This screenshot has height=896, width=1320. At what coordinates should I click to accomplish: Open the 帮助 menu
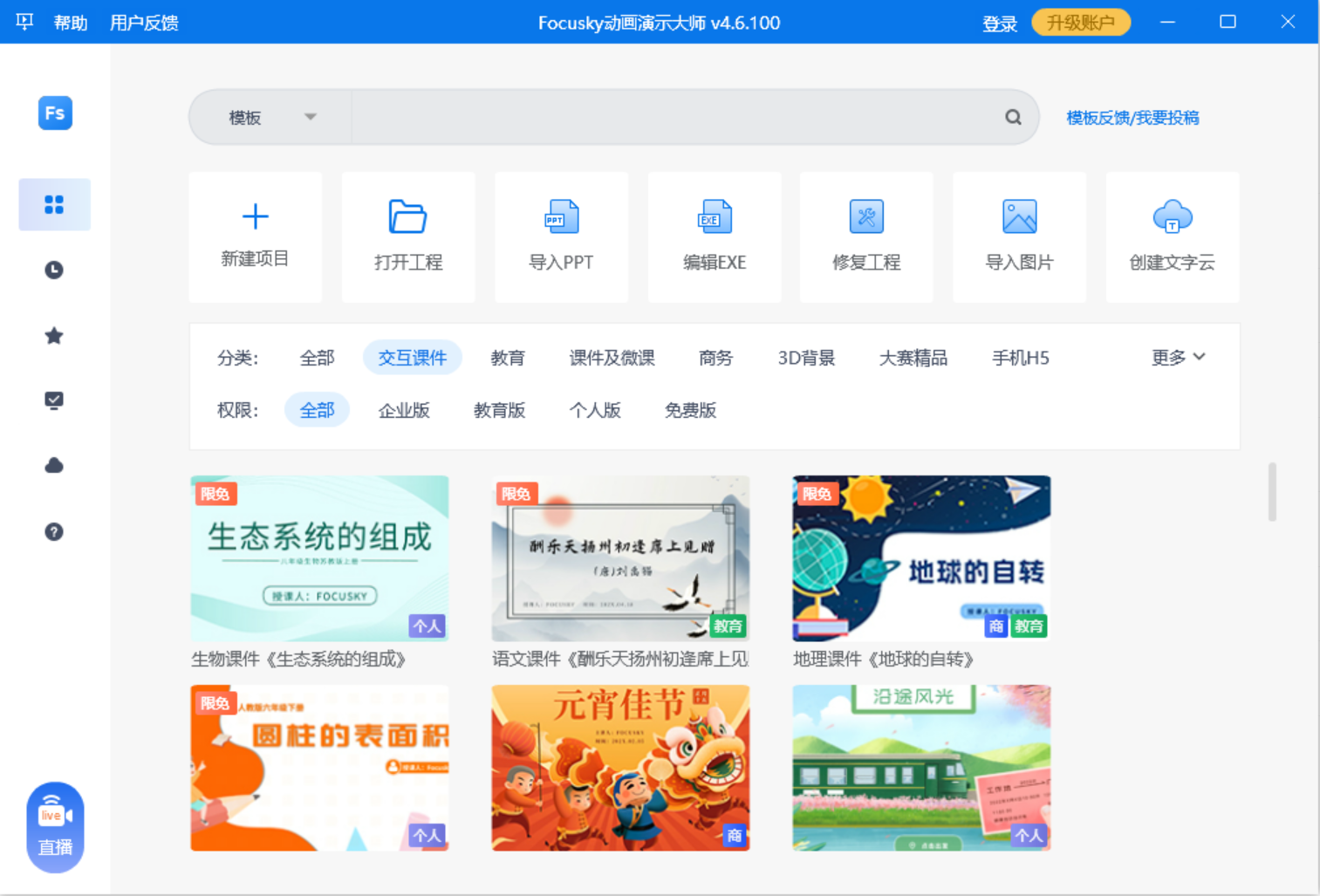[x=71, y=23]
